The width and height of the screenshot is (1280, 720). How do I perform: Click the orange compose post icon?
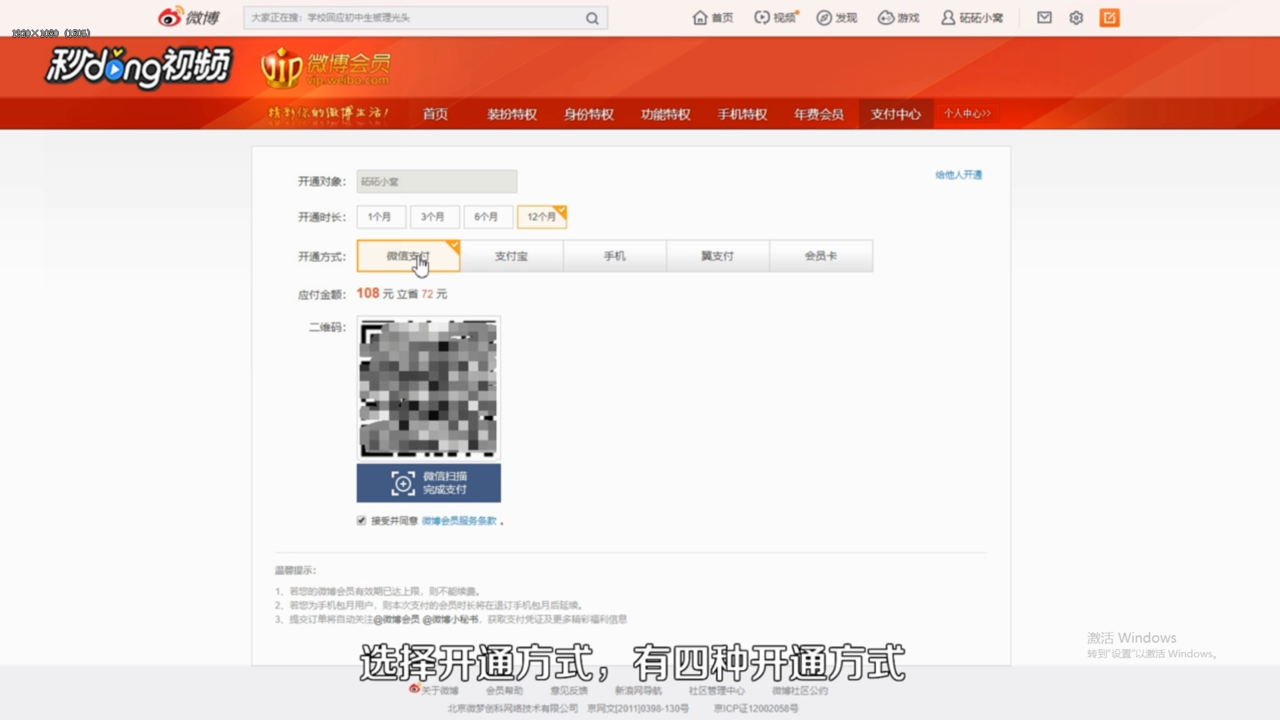click(1109, 18)
